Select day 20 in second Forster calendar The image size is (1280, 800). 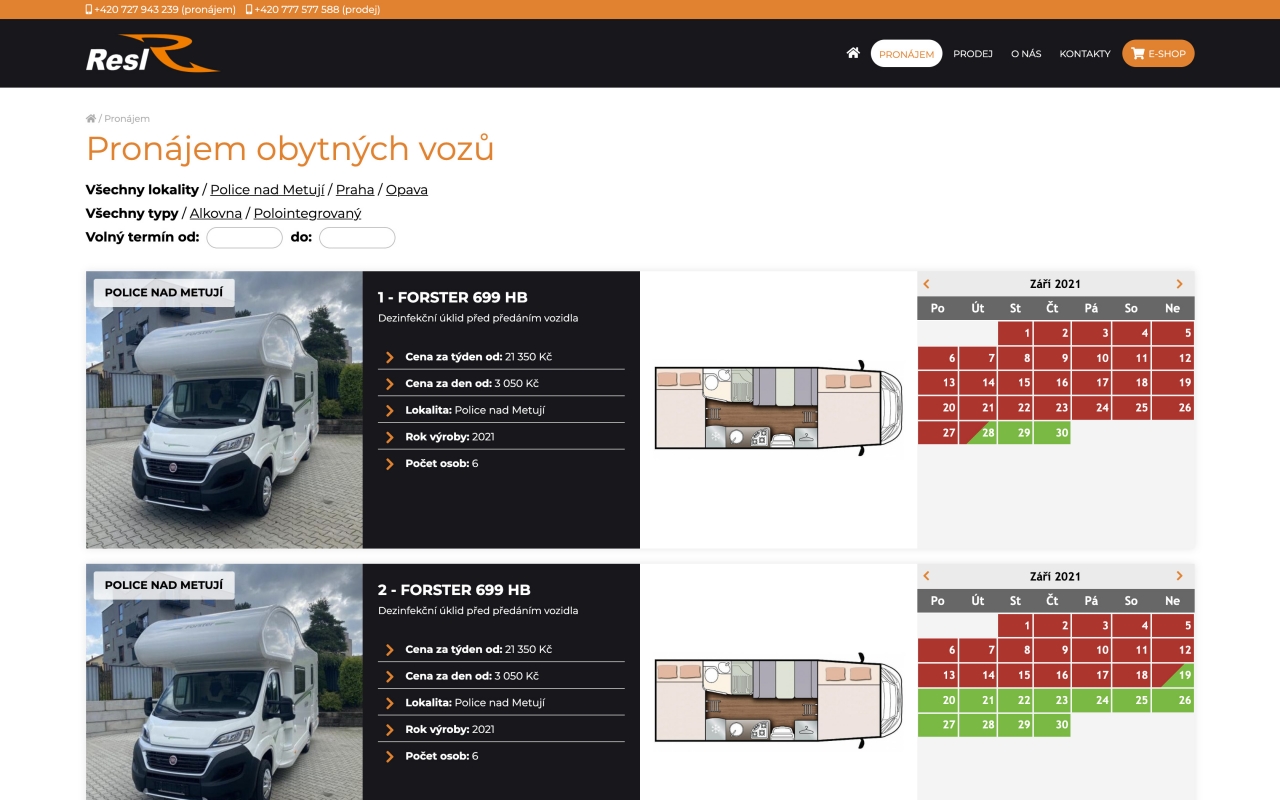point(938,700)
